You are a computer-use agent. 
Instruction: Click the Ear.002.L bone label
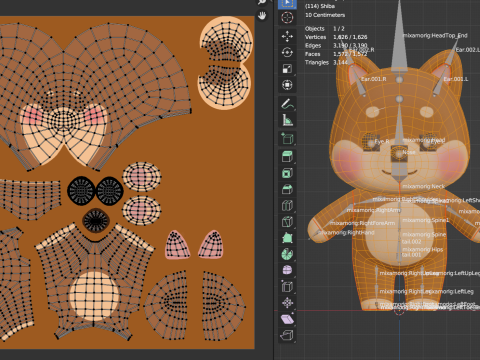468,50
